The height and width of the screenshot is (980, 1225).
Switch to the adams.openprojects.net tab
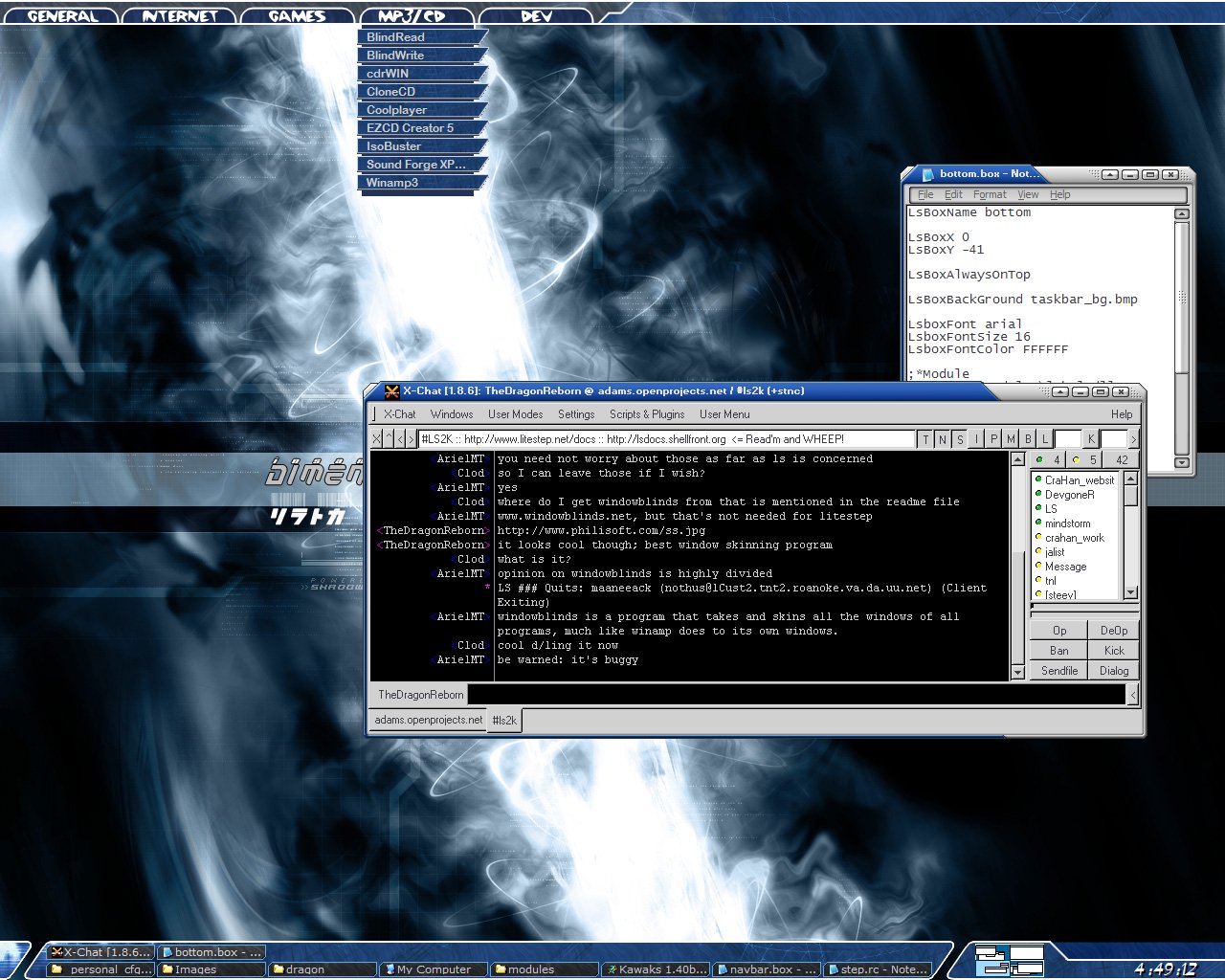428,721
